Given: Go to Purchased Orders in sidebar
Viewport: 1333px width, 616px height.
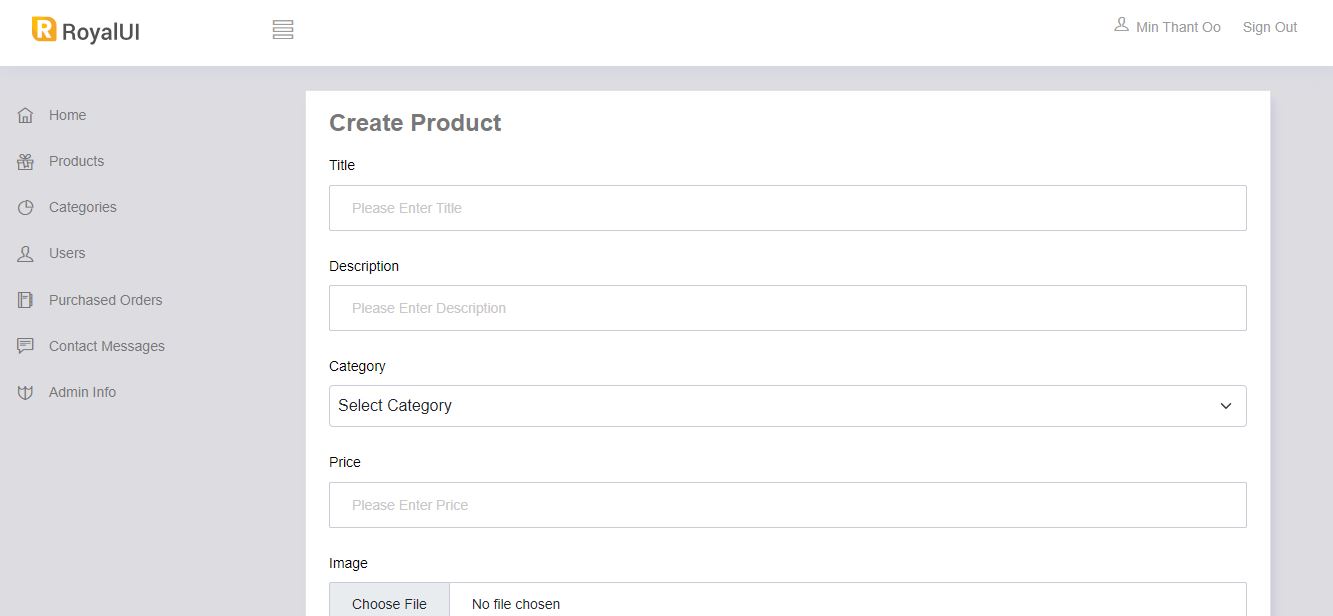Looking at the screenshot, I should point(105,300).
